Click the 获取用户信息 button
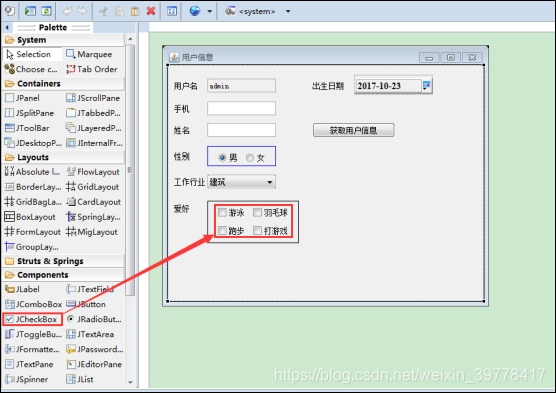Screen dimensions: 556x394 point(354,130)
